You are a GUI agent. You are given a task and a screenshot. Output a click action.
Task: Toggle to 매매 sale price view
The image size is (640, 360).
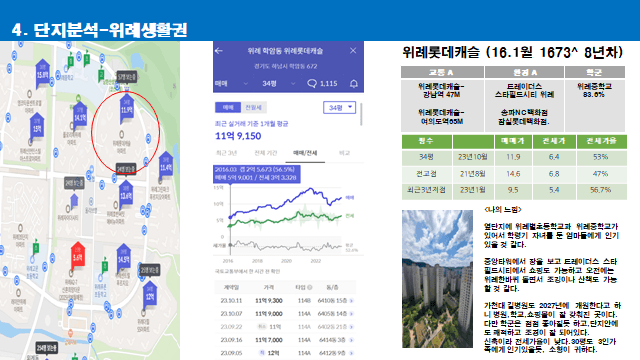pos(228,107)
